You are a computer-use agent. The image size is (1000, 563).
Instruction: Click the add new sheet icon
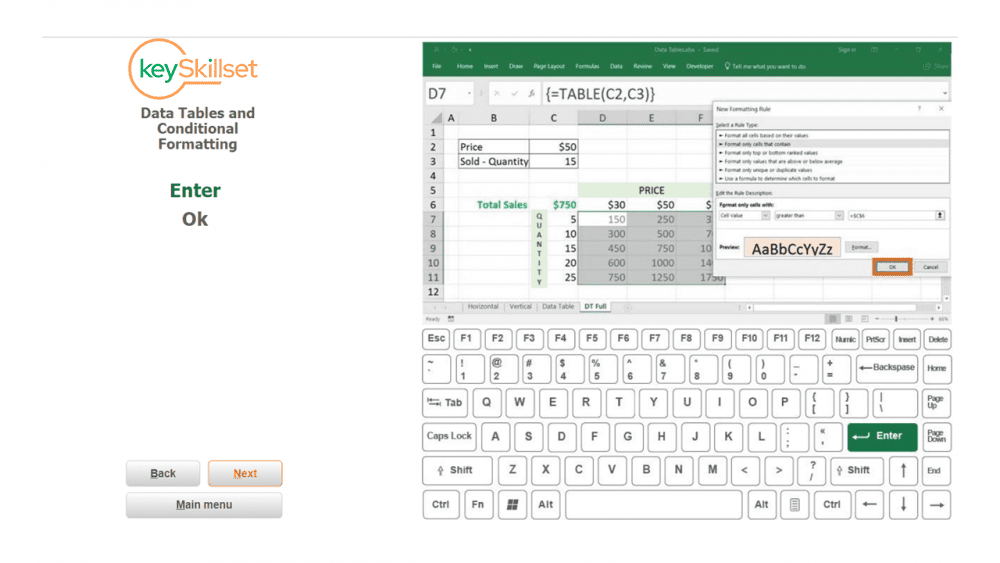pyautogui.click(x=627, y=307)
